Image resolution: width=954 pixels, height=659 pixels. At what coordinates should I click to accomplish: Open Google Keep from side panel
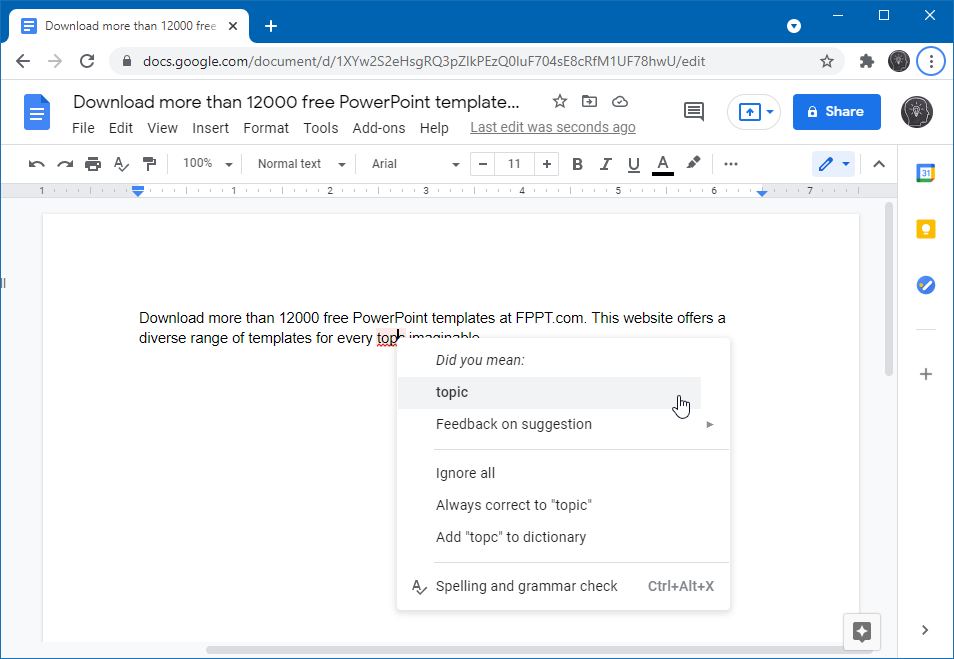coord(926,230)
